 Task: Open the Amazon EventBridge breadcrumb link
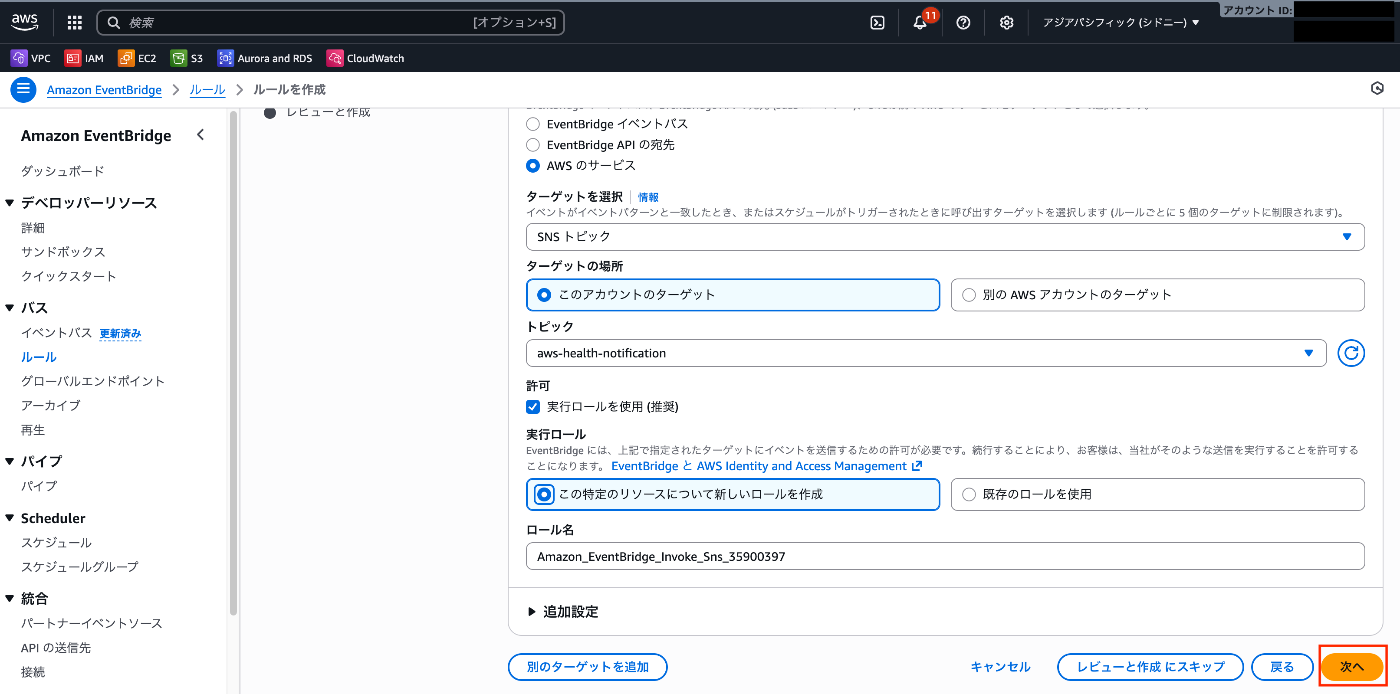coord(104,90)
